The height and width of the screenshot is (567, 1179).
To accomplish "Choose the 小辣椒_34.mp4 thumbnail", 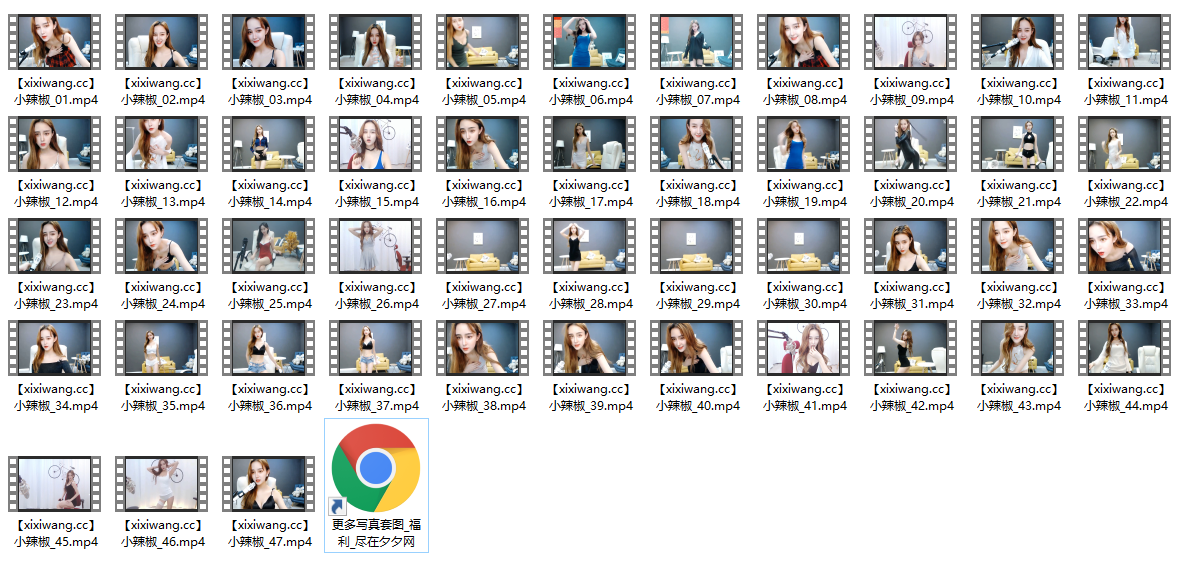I will [x=56, y=348].
